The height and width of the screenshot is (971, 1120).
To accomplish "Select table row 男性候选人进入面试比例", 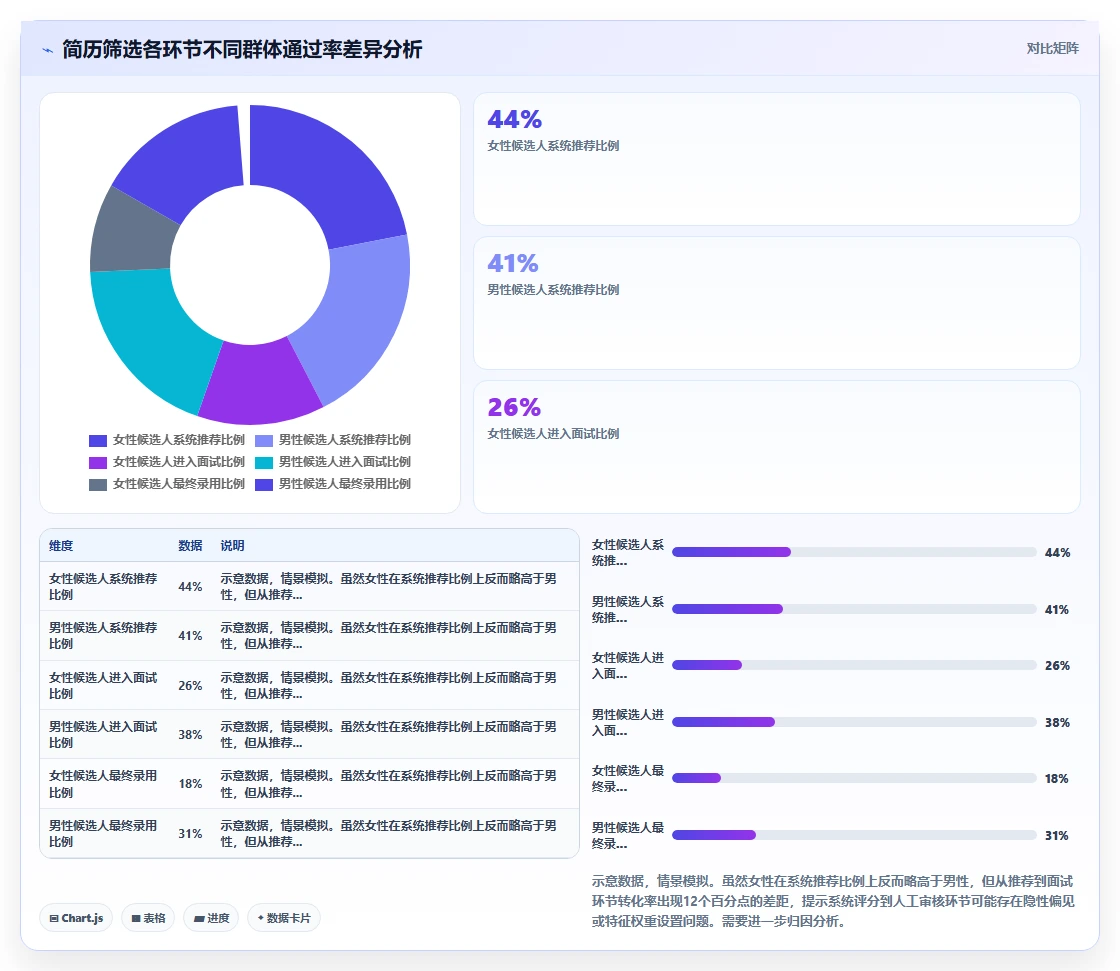I will point(309,735).
